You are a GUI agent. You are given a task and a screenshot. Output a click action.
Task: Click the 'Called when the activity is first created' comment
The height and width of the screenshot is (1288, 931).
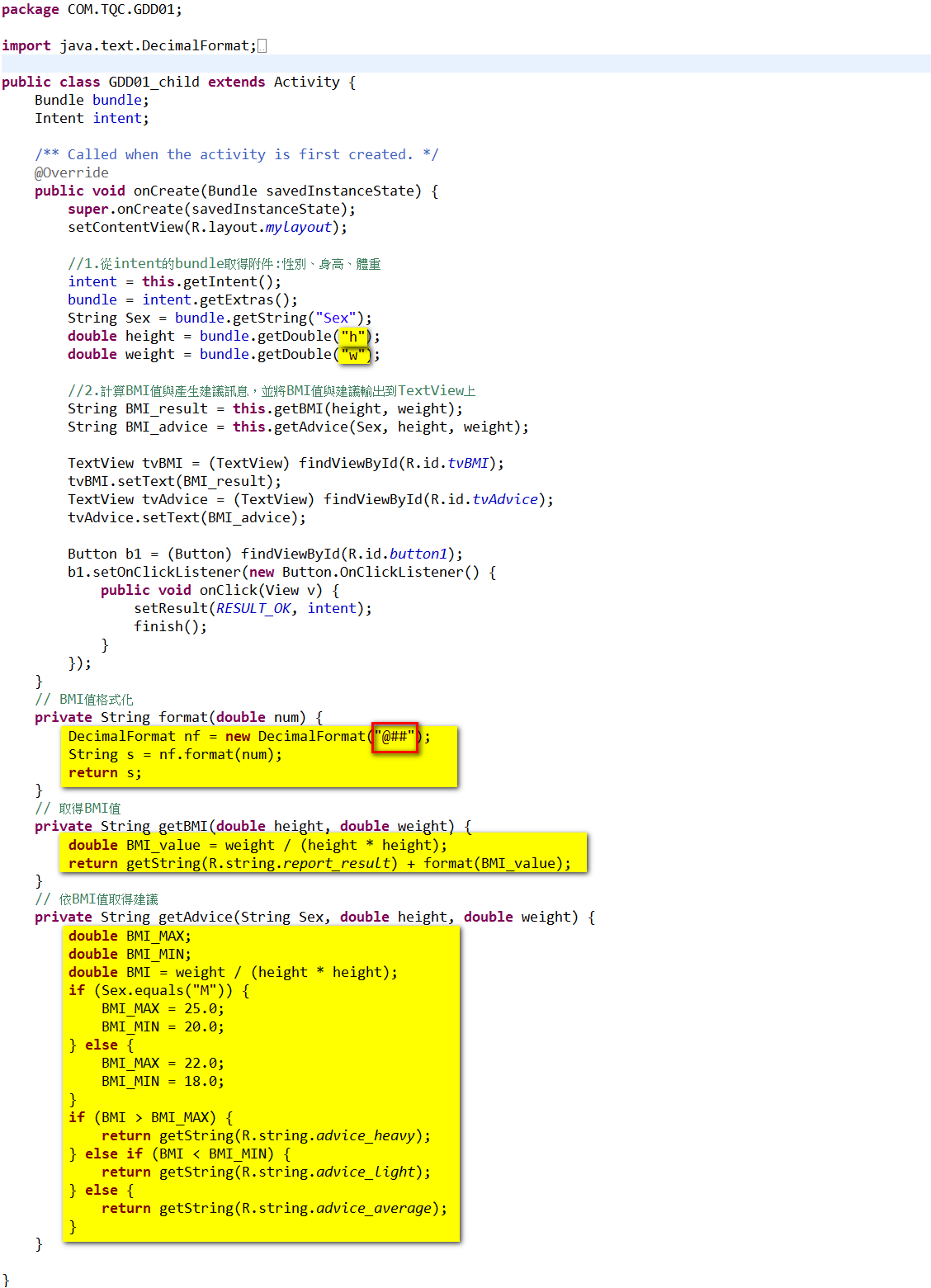coord(237,155)
